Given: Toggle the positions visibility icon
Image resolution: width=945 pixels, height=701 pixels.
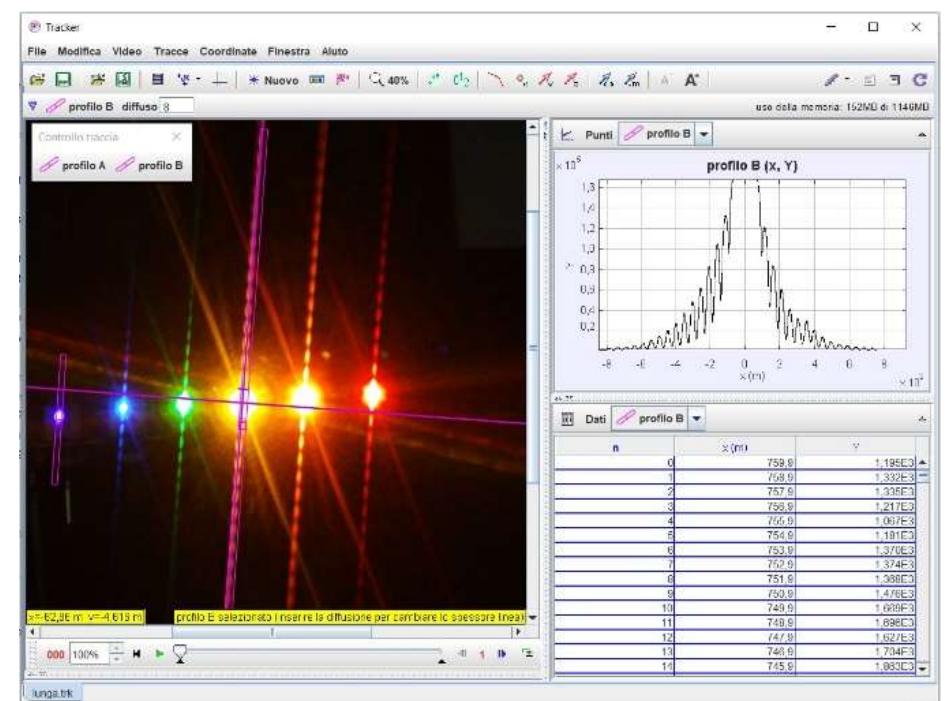Looking at the screenshot, I should coord(521,80).
